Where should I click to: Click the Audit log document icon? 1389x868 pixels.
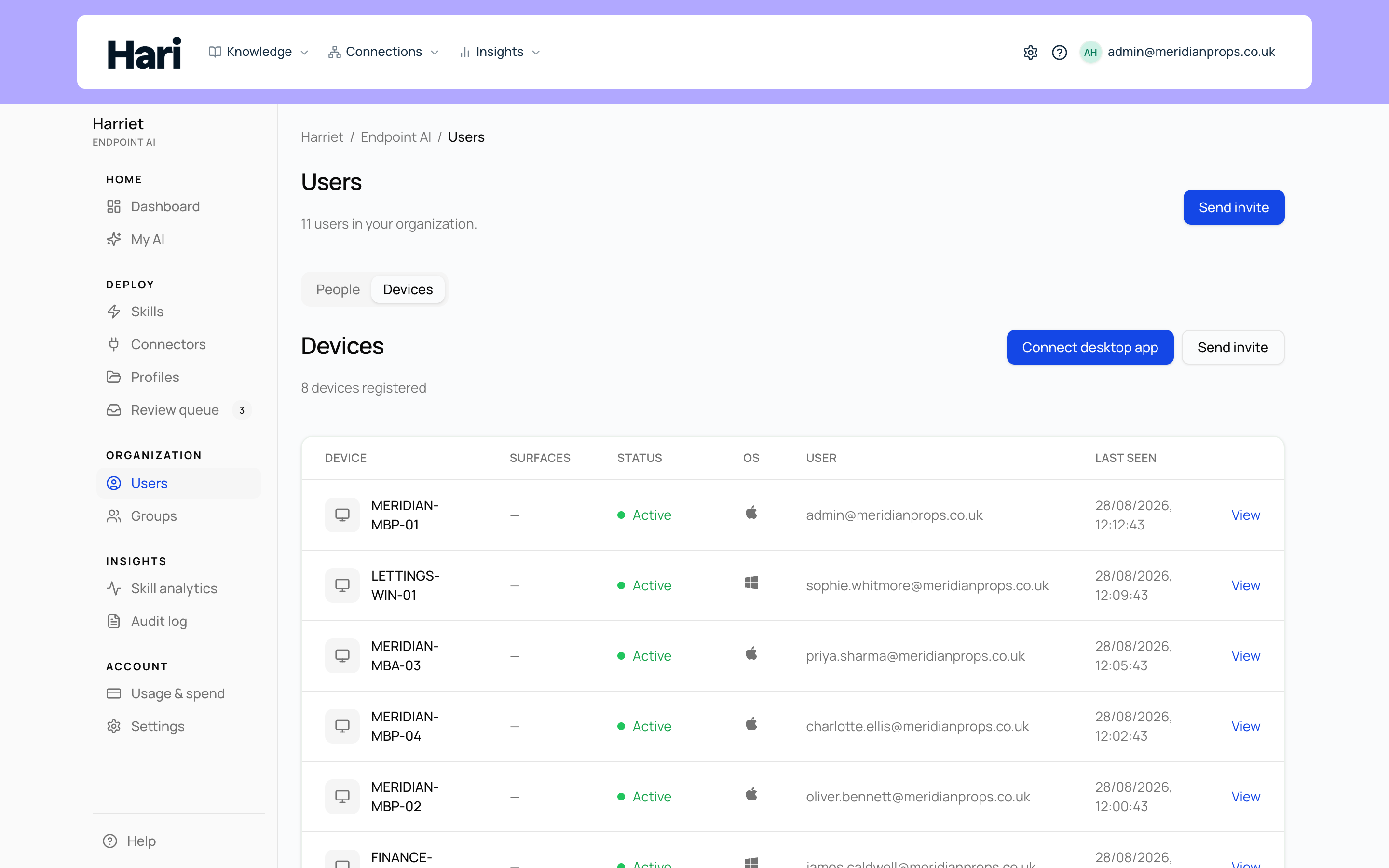pos(114,621)
